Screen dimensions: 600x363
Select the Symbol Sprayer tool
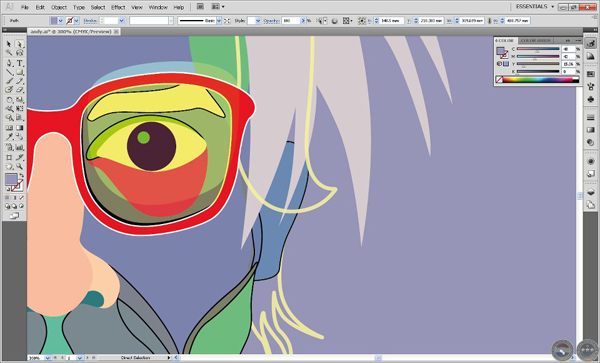coord(9,147)
